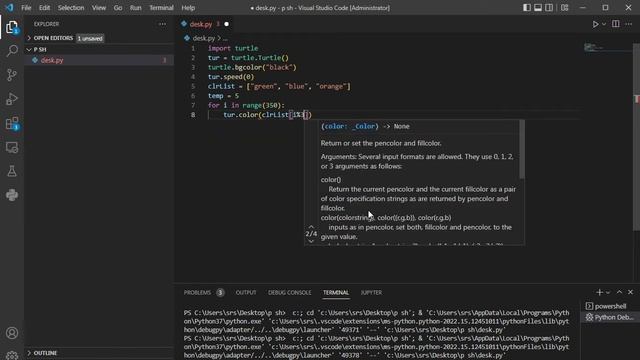Click the VS Code logo icon

click(9, 7)
